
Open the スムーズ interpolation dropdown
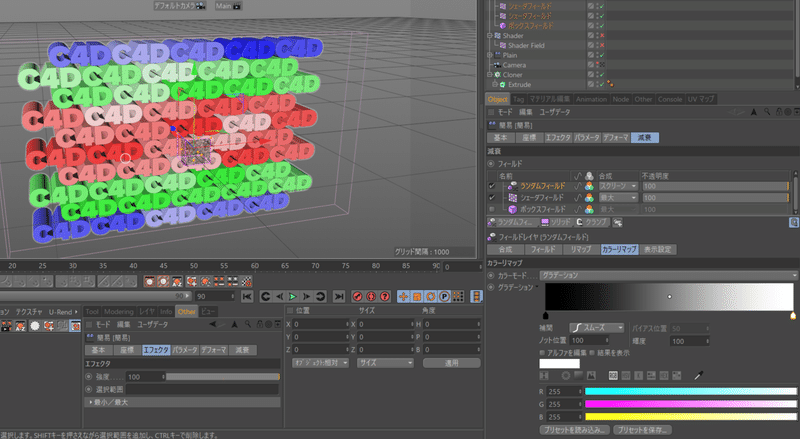(597, 328)
